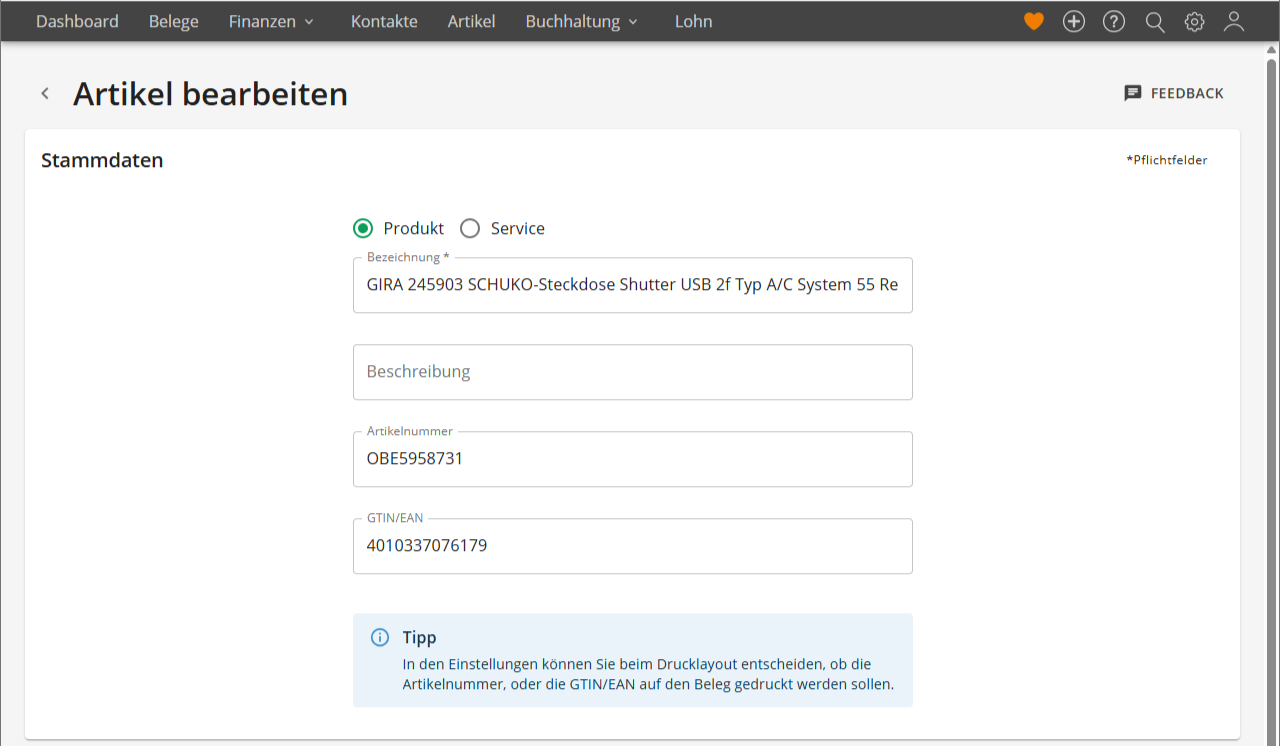Expand the Buchhaltung dropdown menu

click(x=581, y=21)
